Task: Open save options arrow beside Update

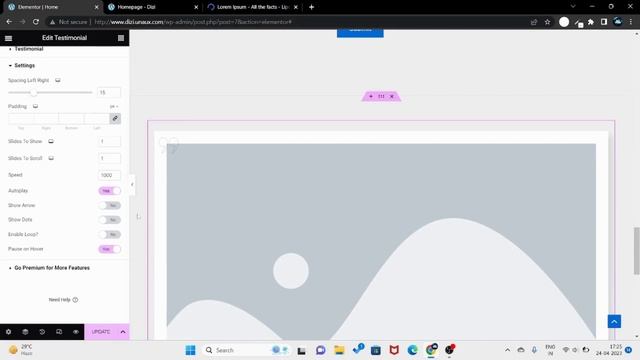Action: click(x=123, y=332)
